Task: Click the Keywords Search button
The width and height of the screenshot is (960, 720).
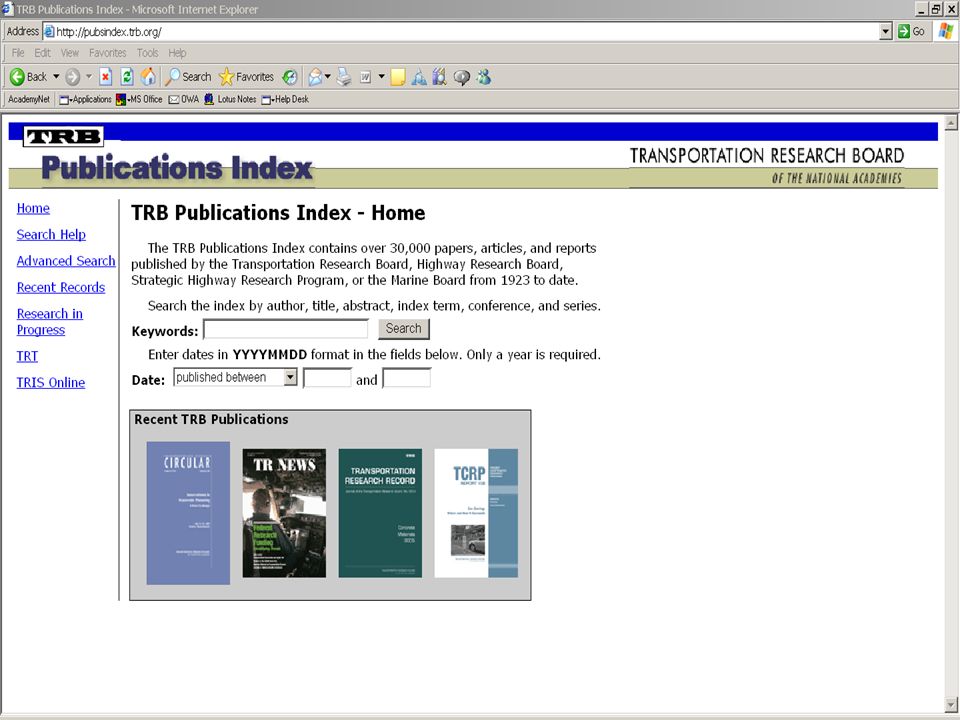Action: 403,329
